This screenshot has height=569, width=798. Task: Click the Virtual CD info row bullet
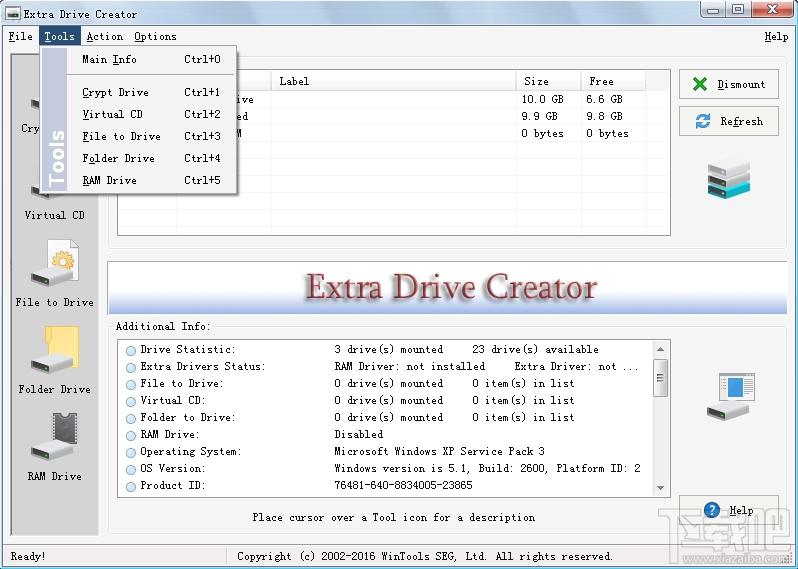[x=131, y=402]
